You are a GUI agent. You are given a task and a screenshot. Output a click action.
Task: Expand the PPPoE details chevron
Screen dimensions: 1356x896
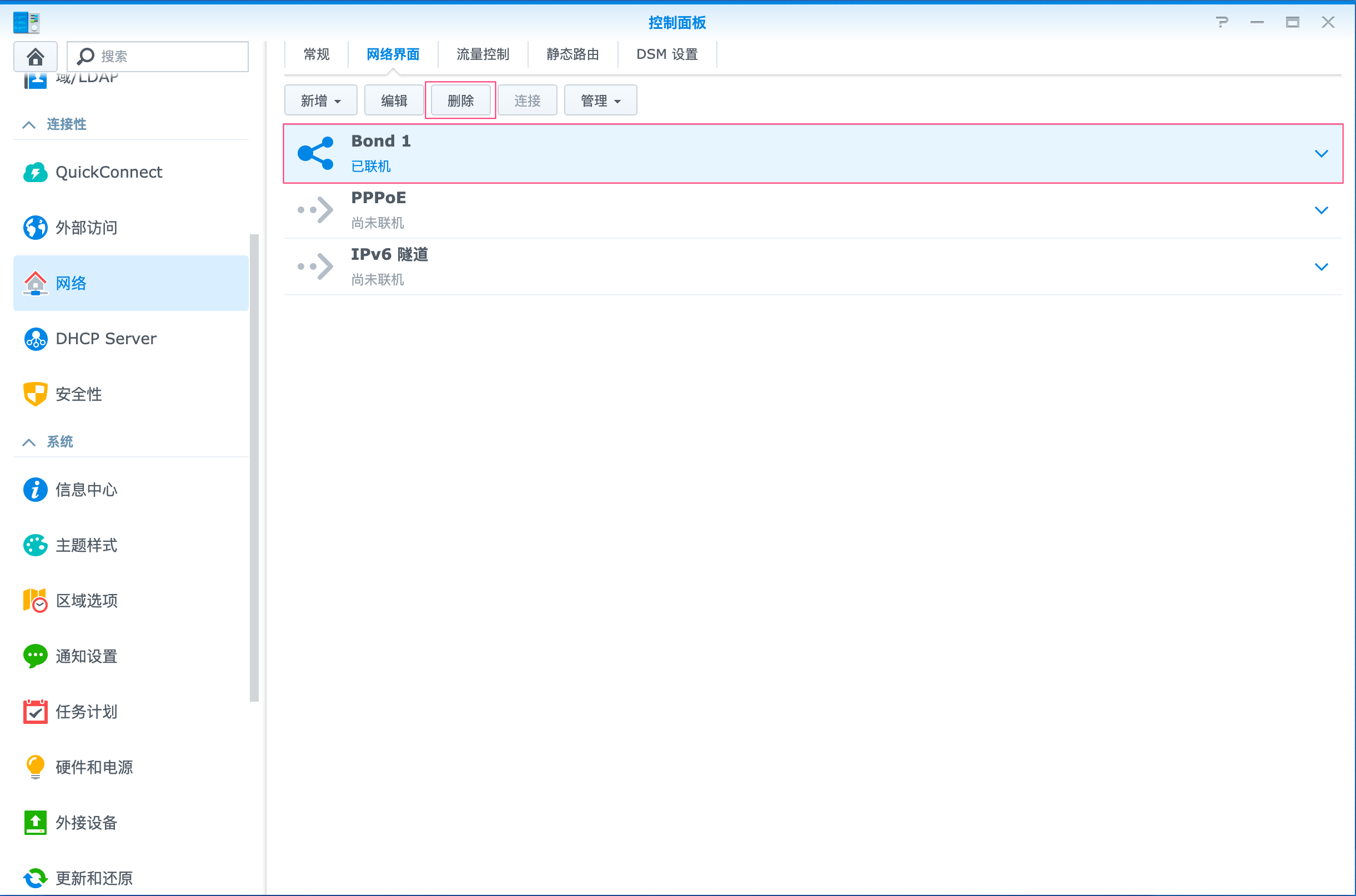(1321, 210)
